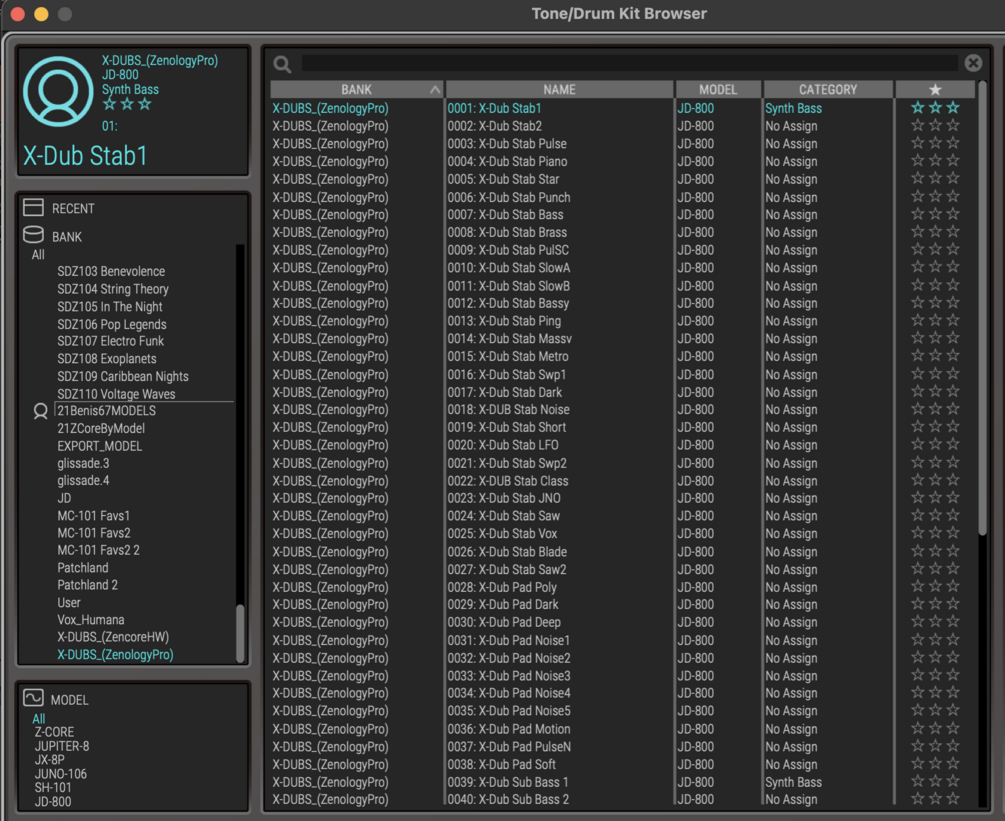
Task: Filter by JUNO-106 model
Action: (60, 774)
